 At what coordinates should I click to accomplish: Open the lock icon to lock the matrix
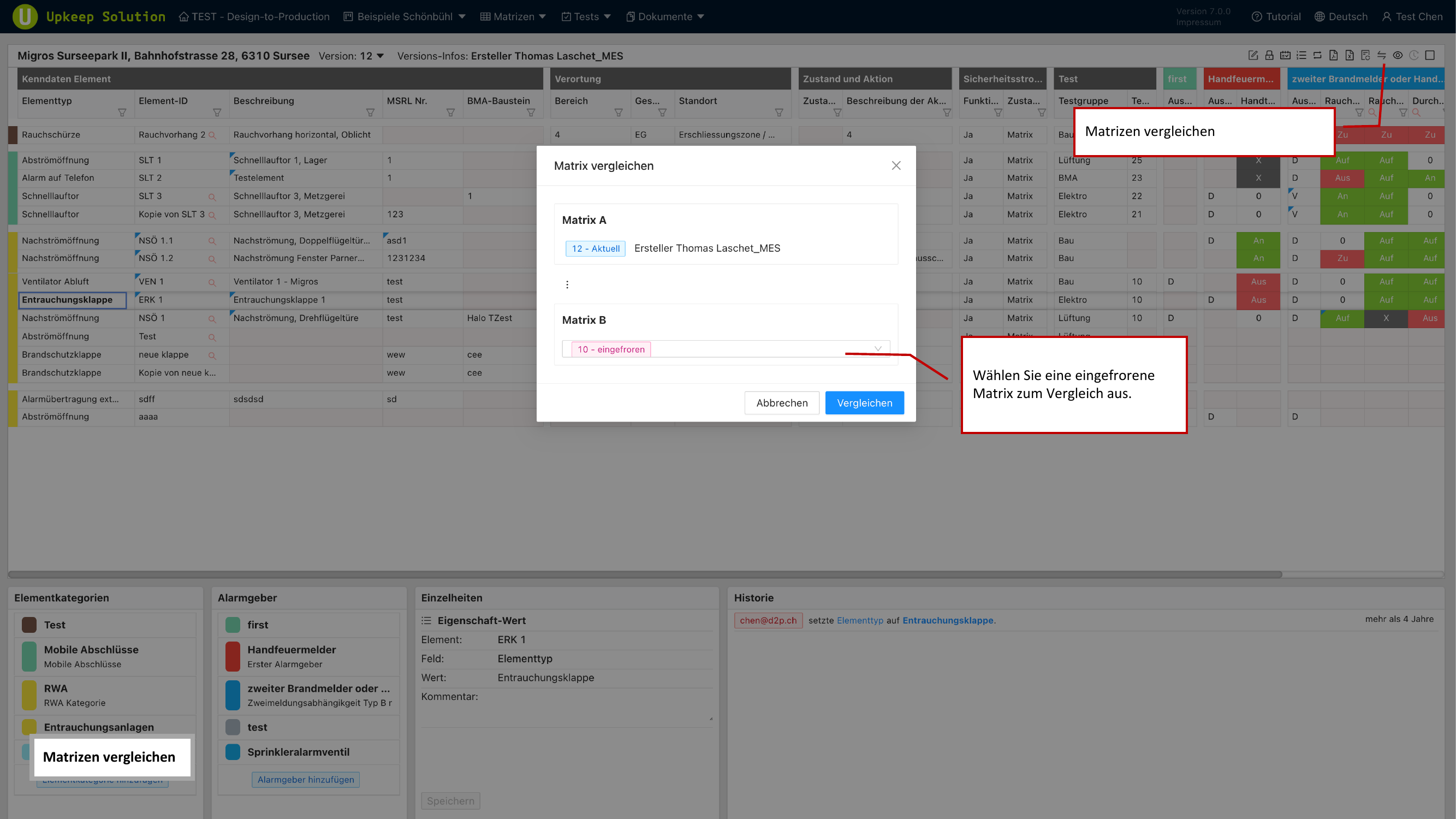1269,55
